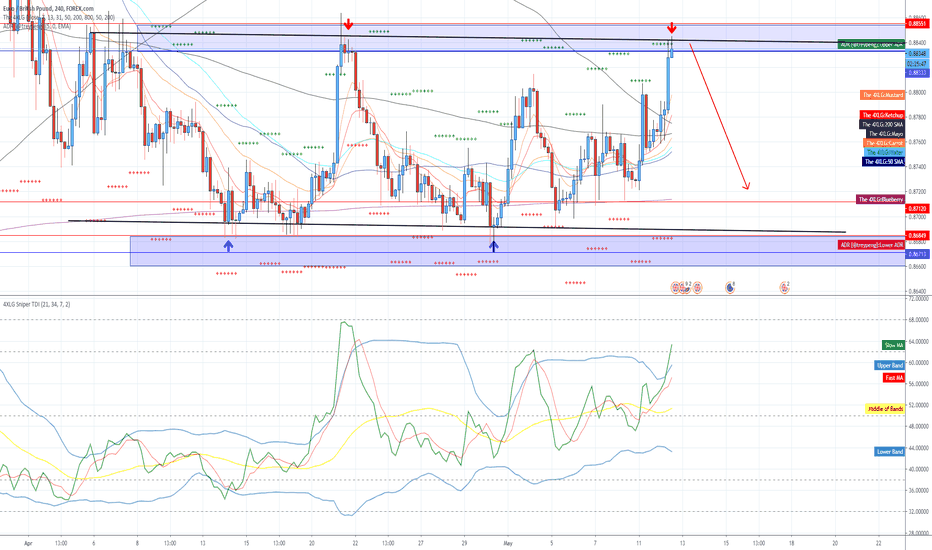Click the red 0.86849 price tag
The height and width of the screenshot is (550, 932).
pyautogui.click(x=918, y=235)
